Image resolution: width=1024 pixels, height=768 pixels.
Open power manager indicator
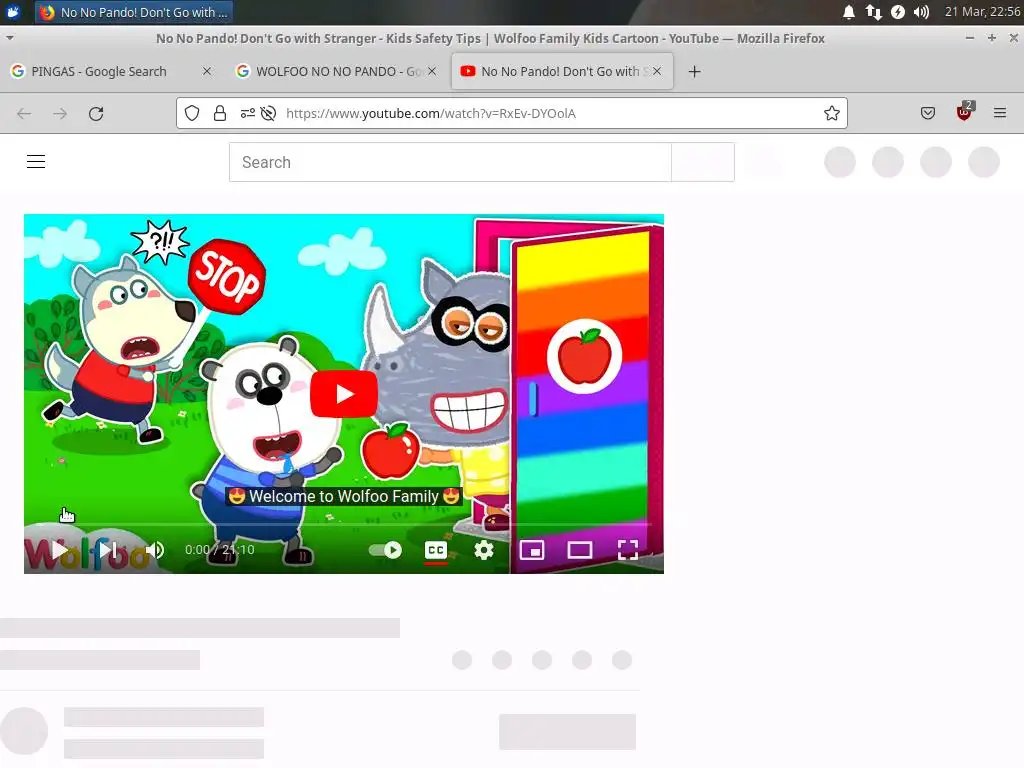tap(898, 12)
